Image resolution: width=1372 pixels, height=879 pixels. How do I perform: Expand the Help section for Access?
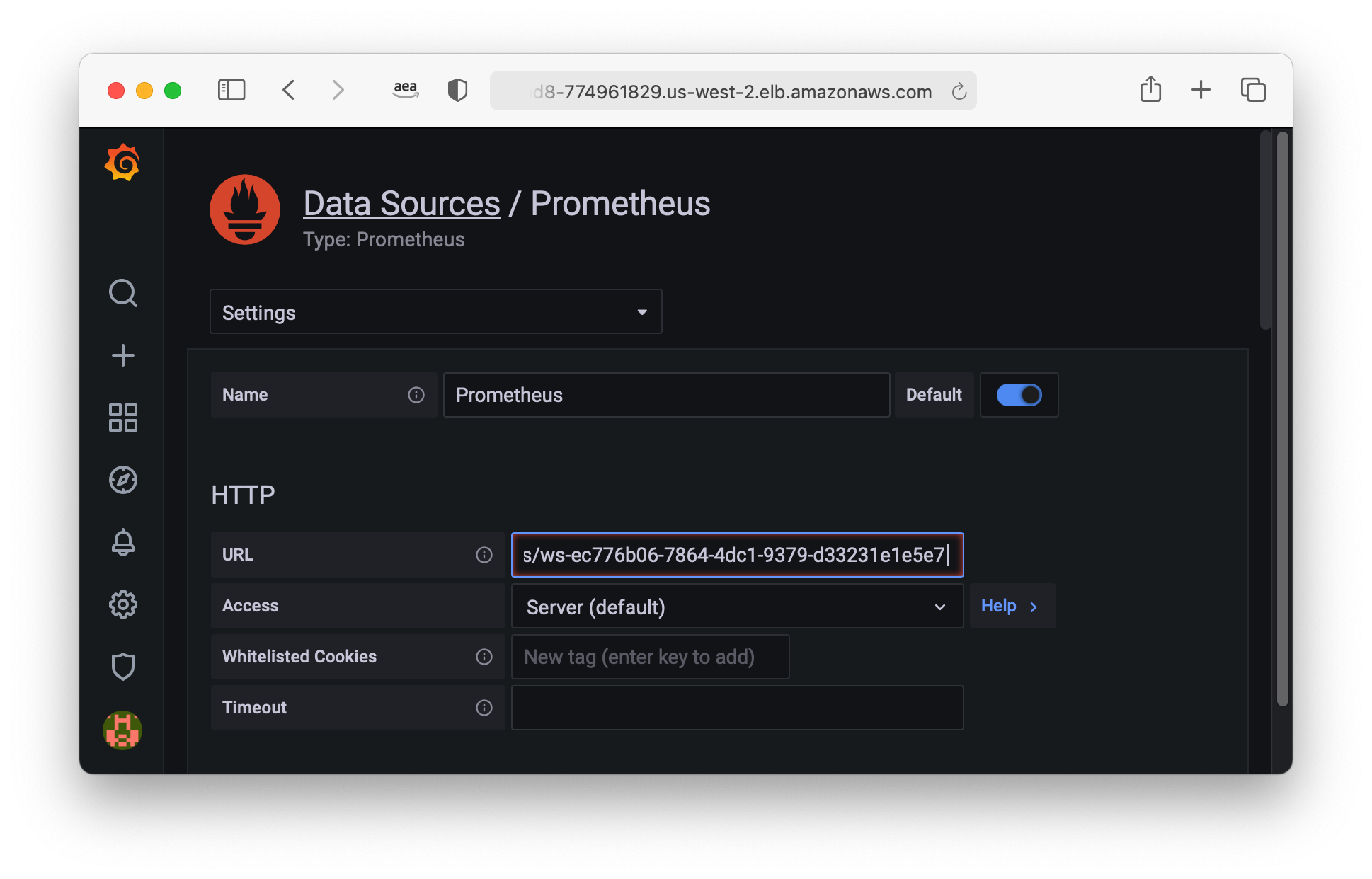coord(1012,606)
